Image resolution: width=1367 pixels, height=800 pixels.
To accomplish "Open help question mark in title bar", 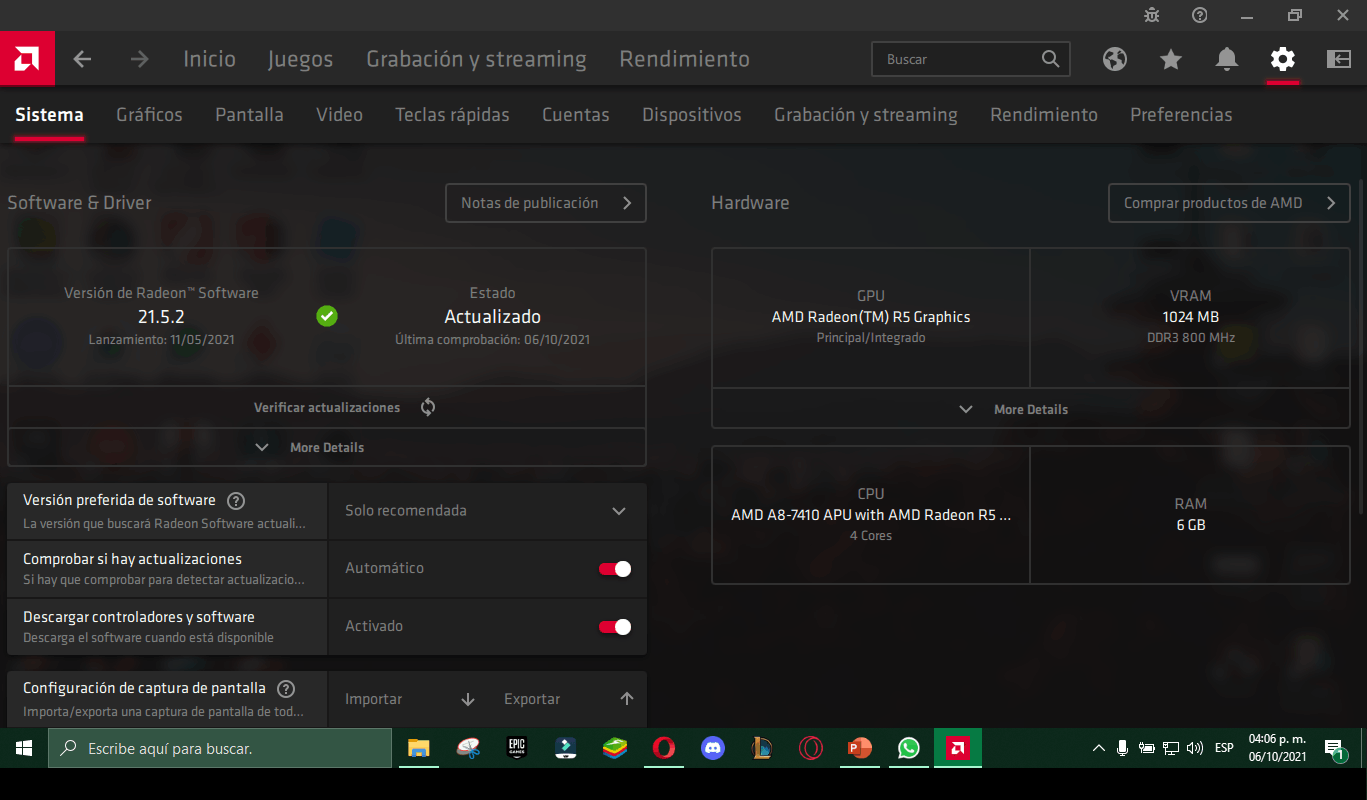I will [x=1200, y=15].
